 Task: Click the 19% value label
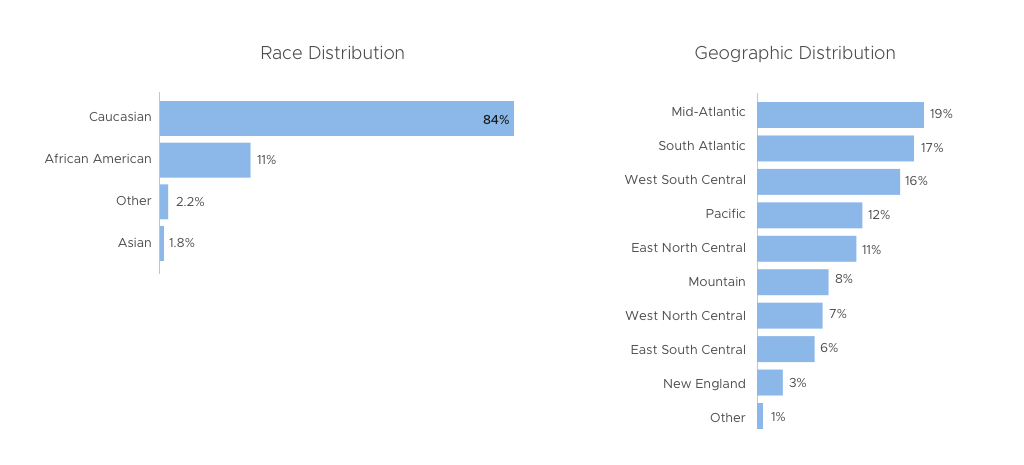941,114
